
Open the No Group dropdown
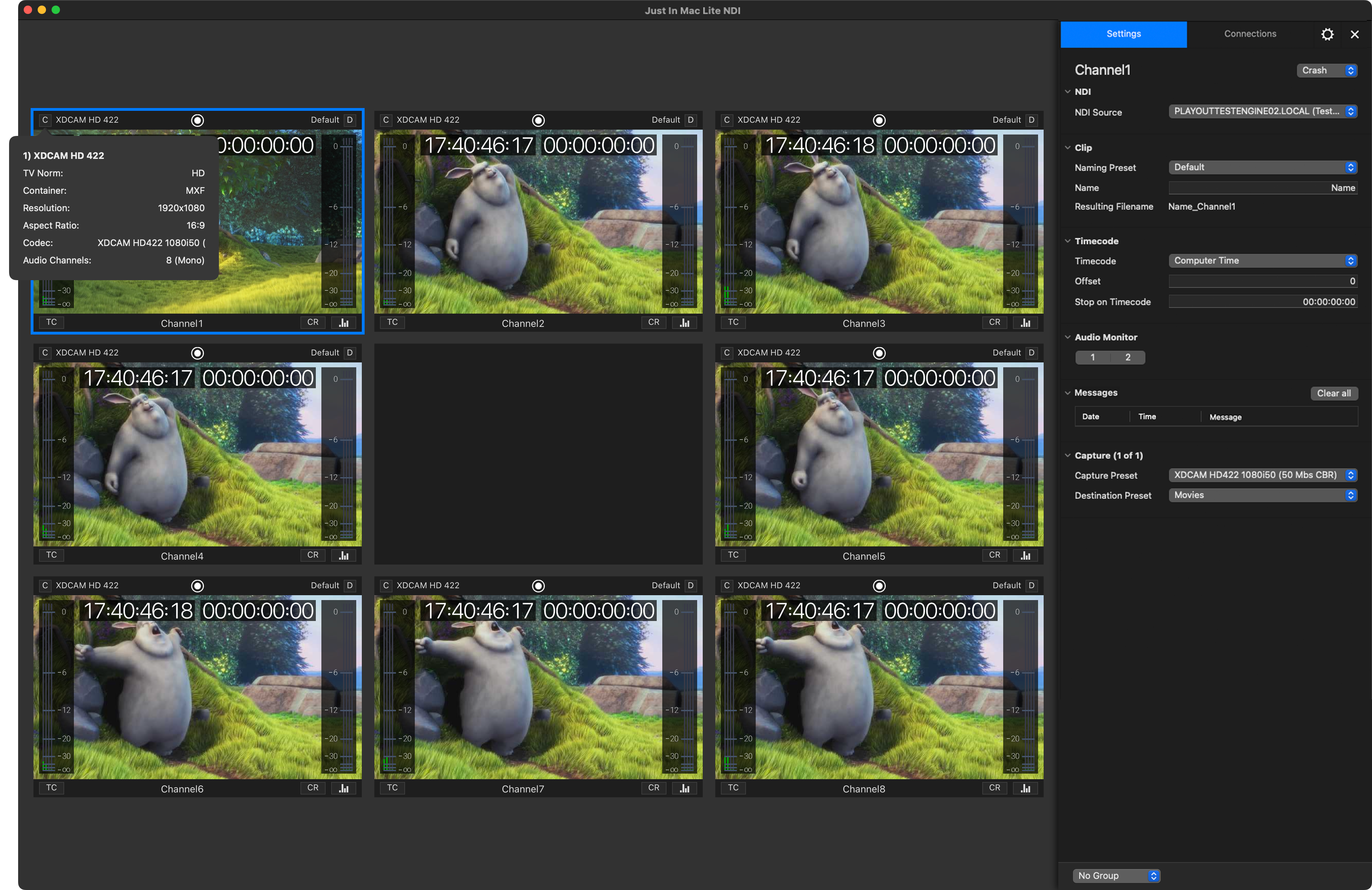1116,876
